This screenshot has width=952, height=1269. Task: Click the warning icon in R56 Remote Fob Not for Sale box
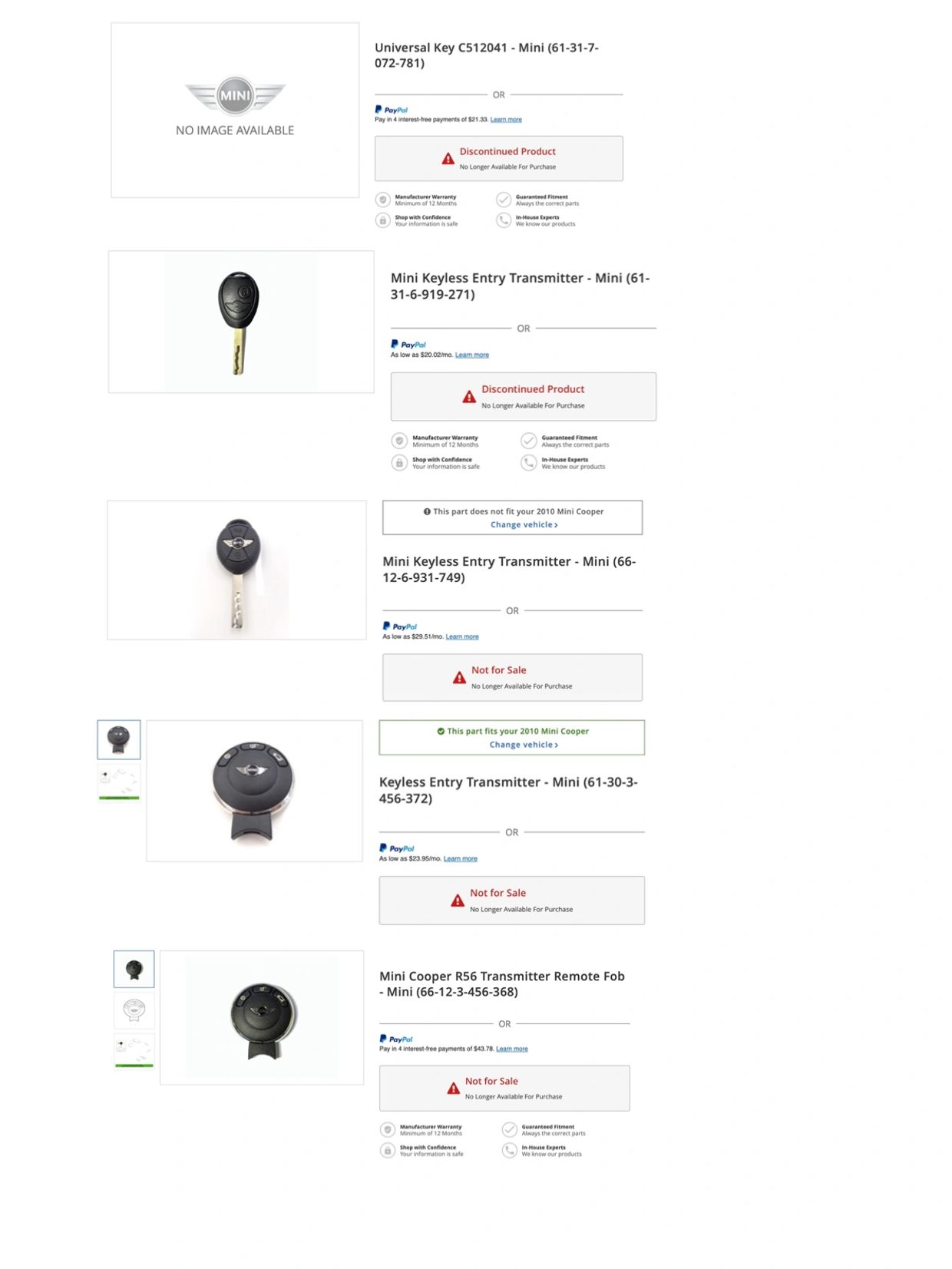[x=454, y=1088]
